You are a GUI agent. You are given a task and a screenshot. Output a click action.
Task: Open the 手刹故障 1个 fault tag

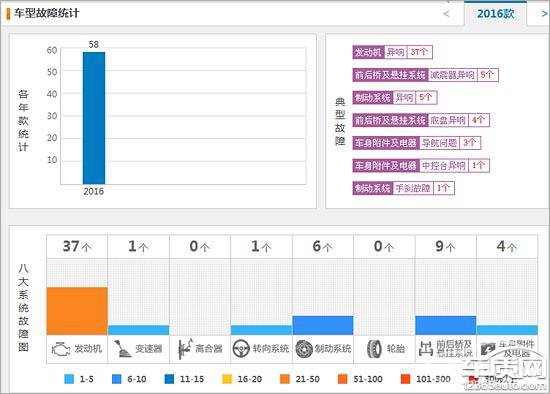(403, 188)
